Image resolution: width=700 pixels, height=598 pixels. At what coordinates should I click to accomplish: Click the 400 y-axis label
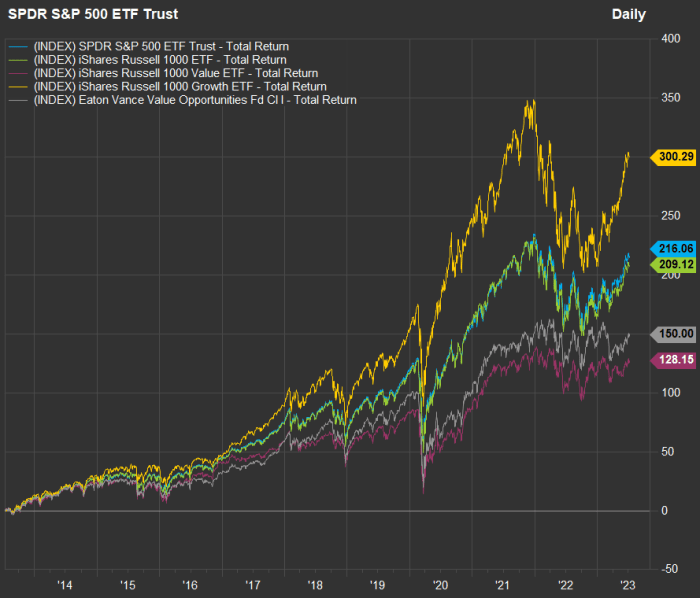pyautogui.click(x=671, y=39)
